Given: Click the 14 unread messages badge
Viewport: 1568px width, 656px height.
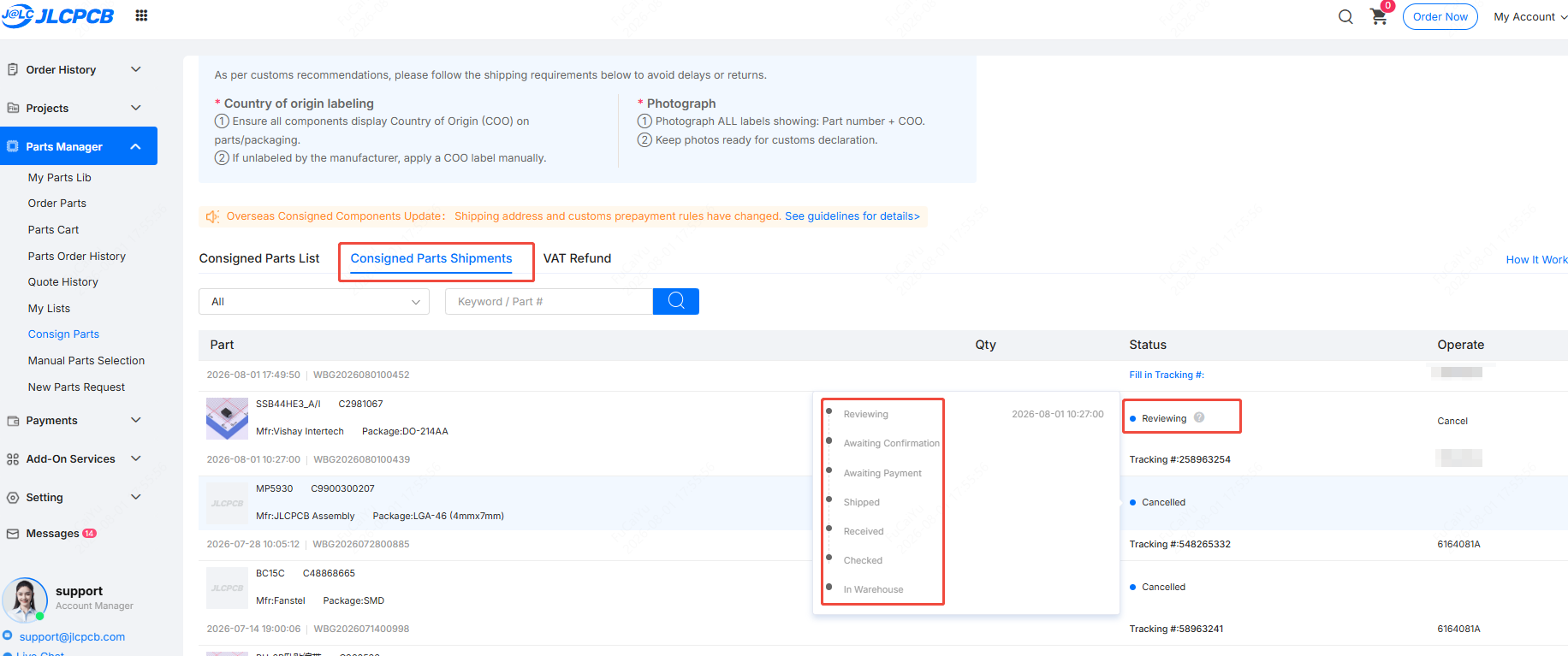Looking at the screenshot, I should (x=90, y=534).
